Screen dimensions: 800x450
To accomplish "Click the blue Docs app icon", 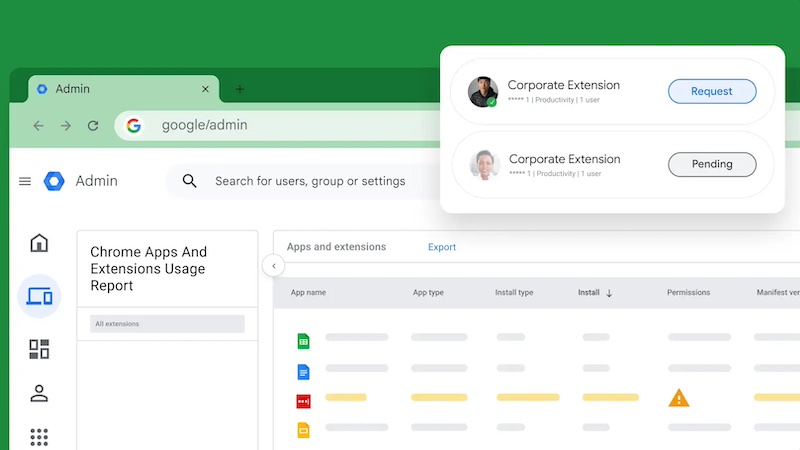I will click(304, 372).
